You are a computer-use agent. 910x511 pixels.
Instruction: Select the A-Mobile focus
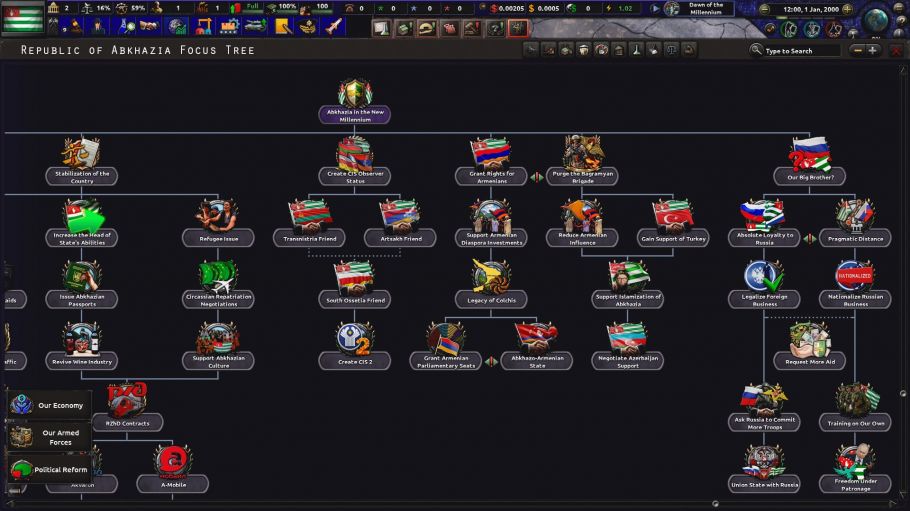click(173, 469)
